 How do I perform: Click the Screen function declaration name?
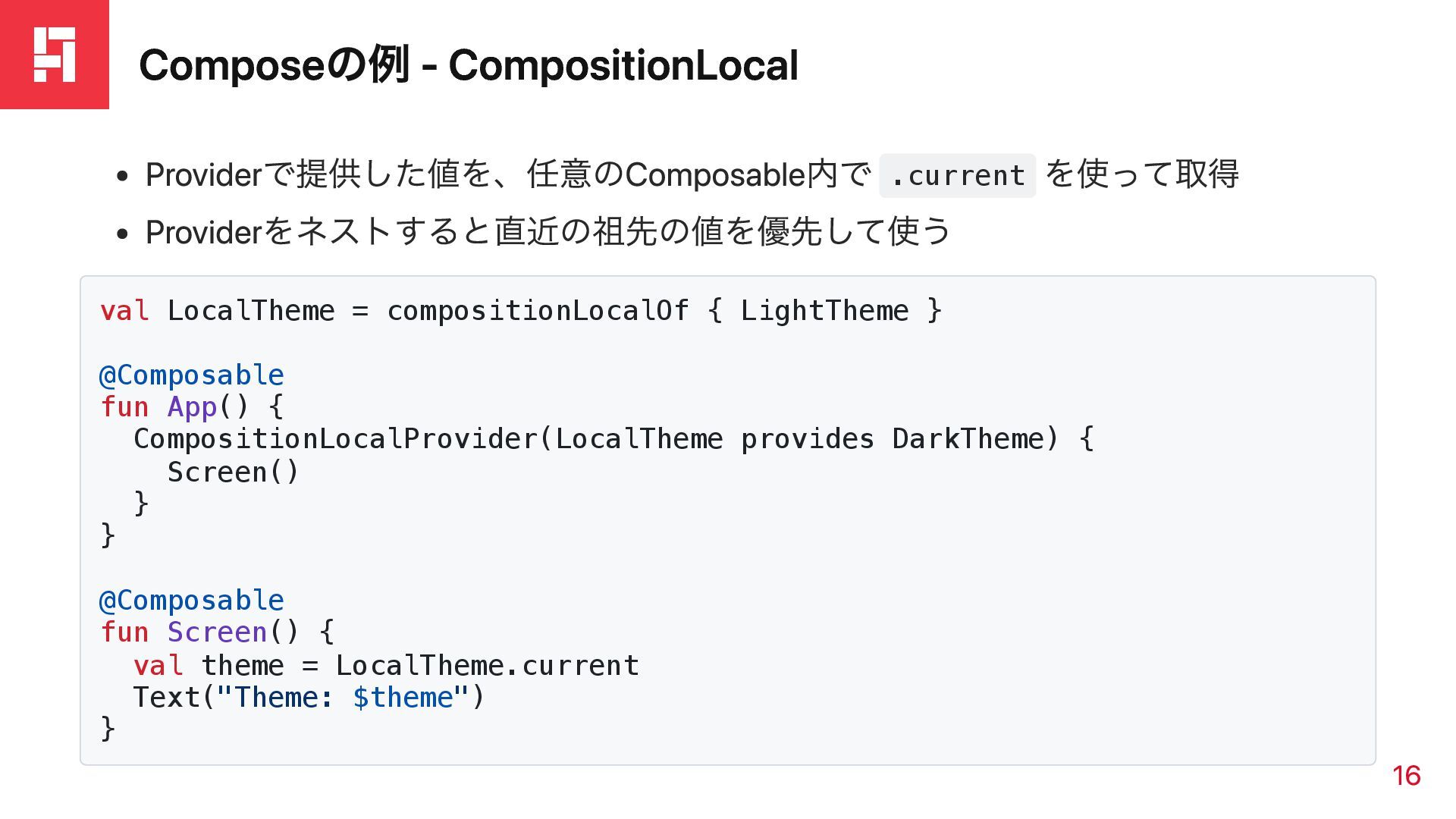click(217, 632)
